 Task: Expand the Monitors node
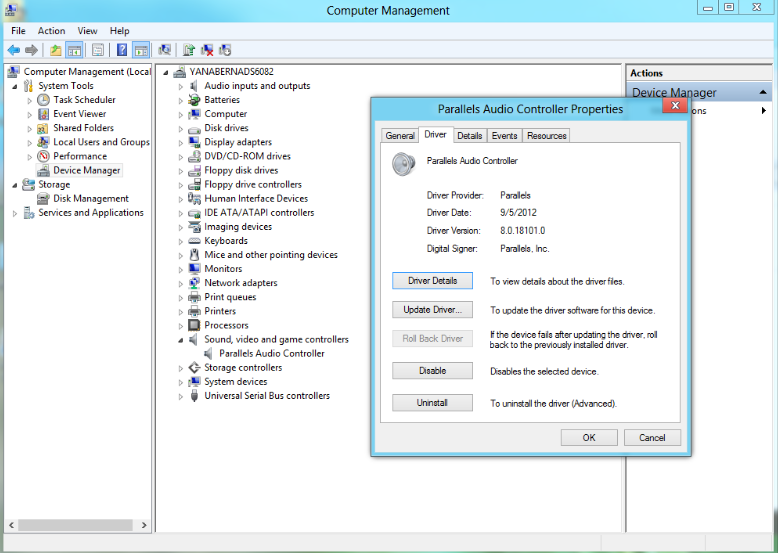[181, 269]
